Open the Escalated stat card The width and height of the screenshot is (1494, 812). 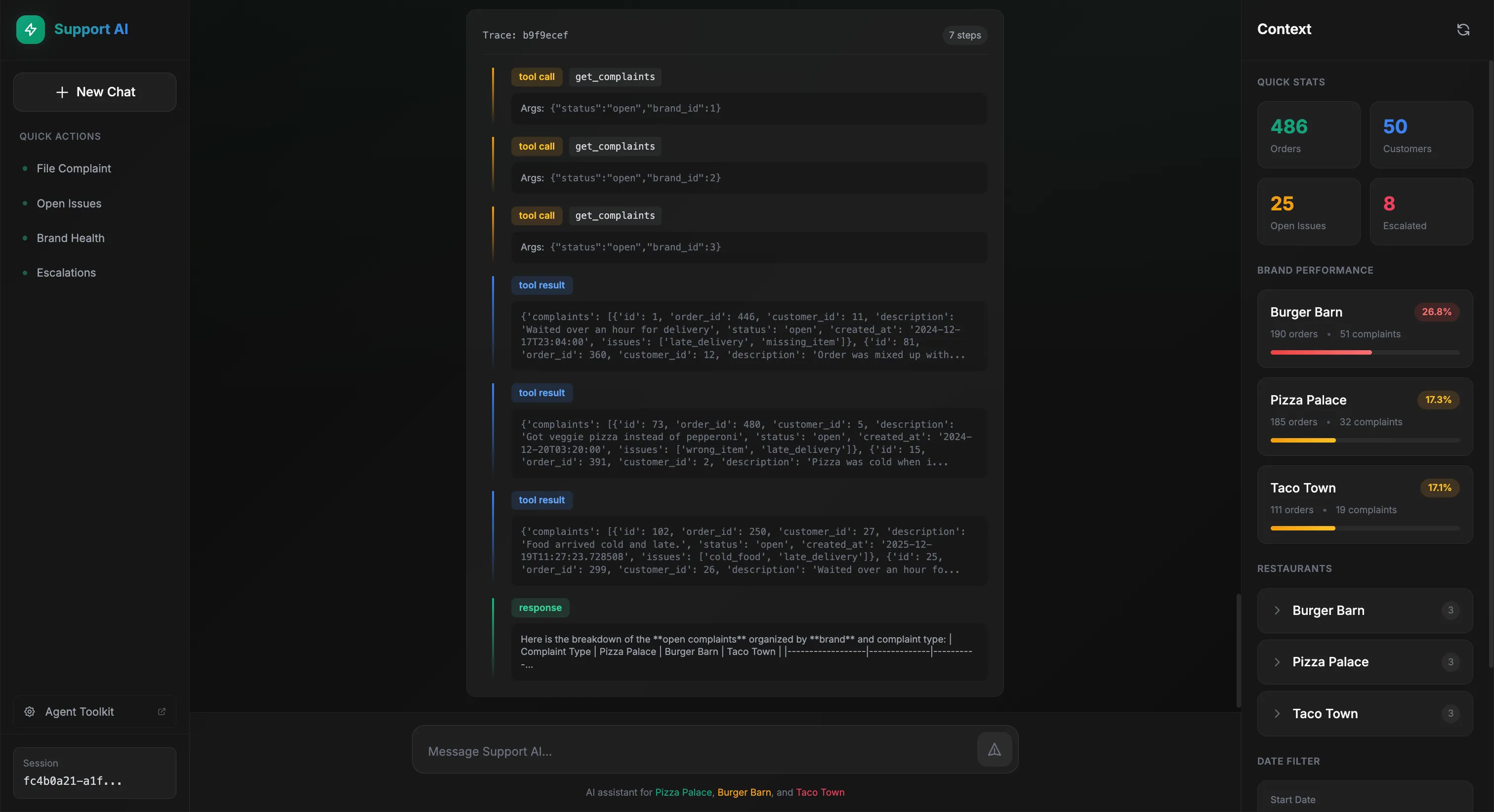pos(1420,212)
